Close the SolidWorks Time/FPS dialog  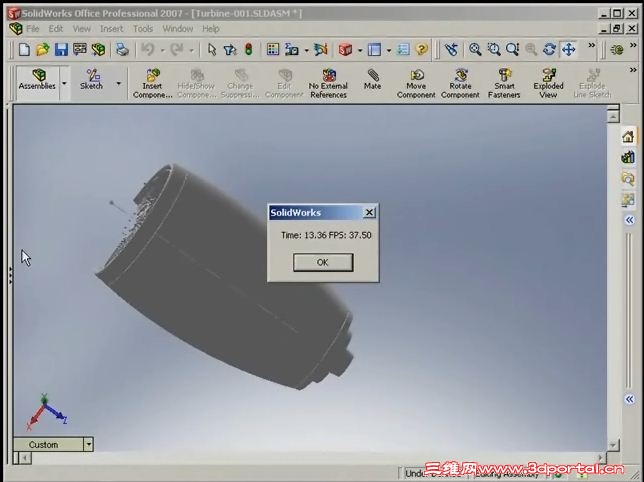(369, 212)
